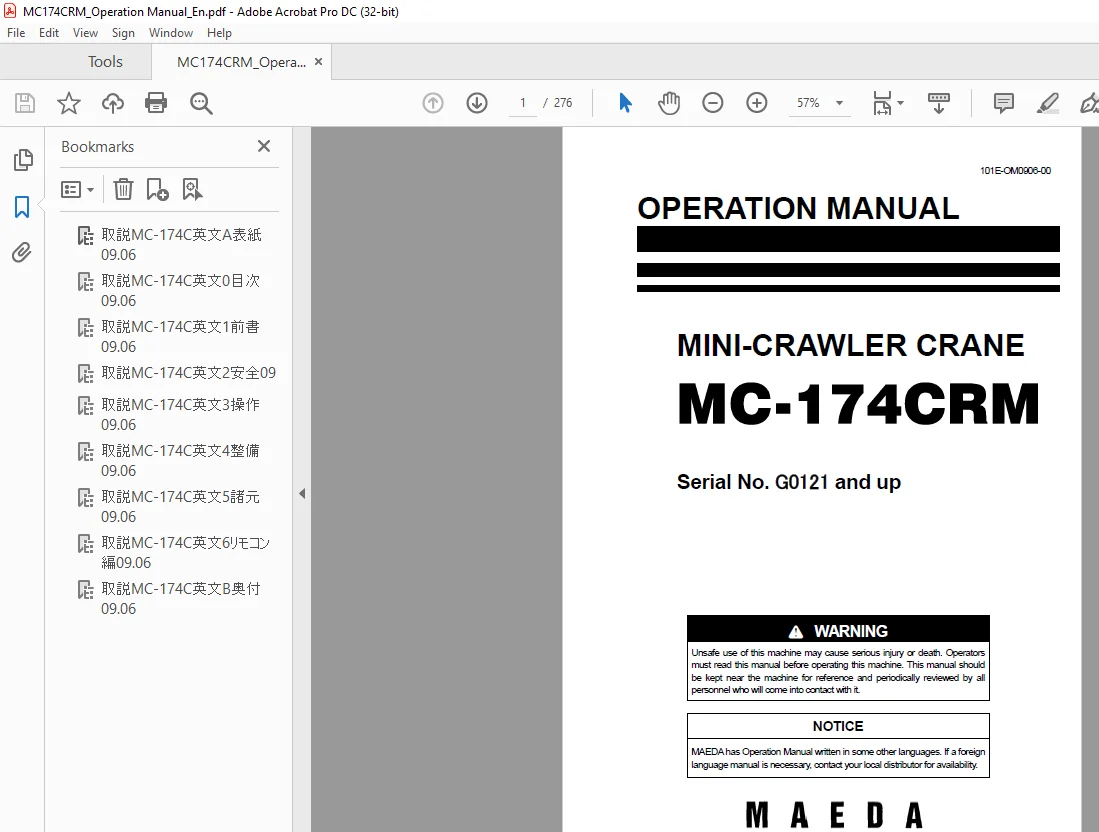Viewport: 1099px width, 832px height.
Task: Add a comment sticky note
Action: point(1003,103)
